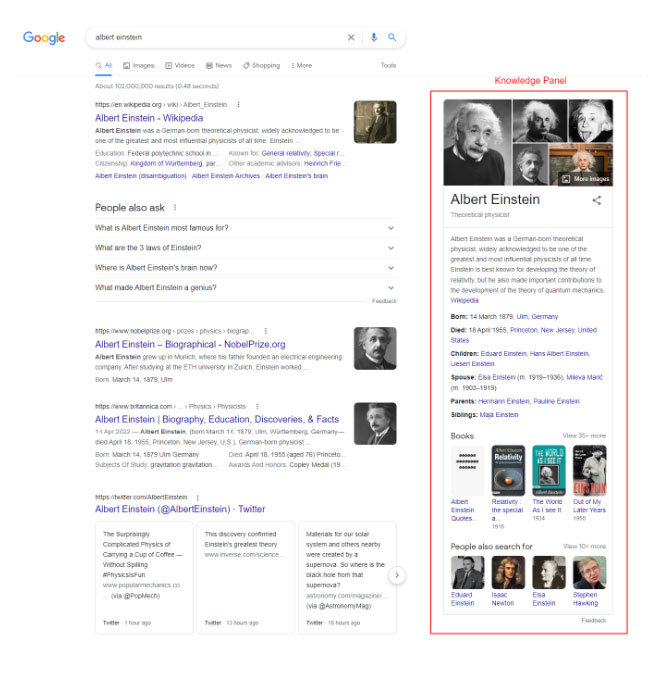The image size is (665, 675).
Task: Expand 'What is Albert Einstein most famous for?'
Action: [x=245, y=228]
